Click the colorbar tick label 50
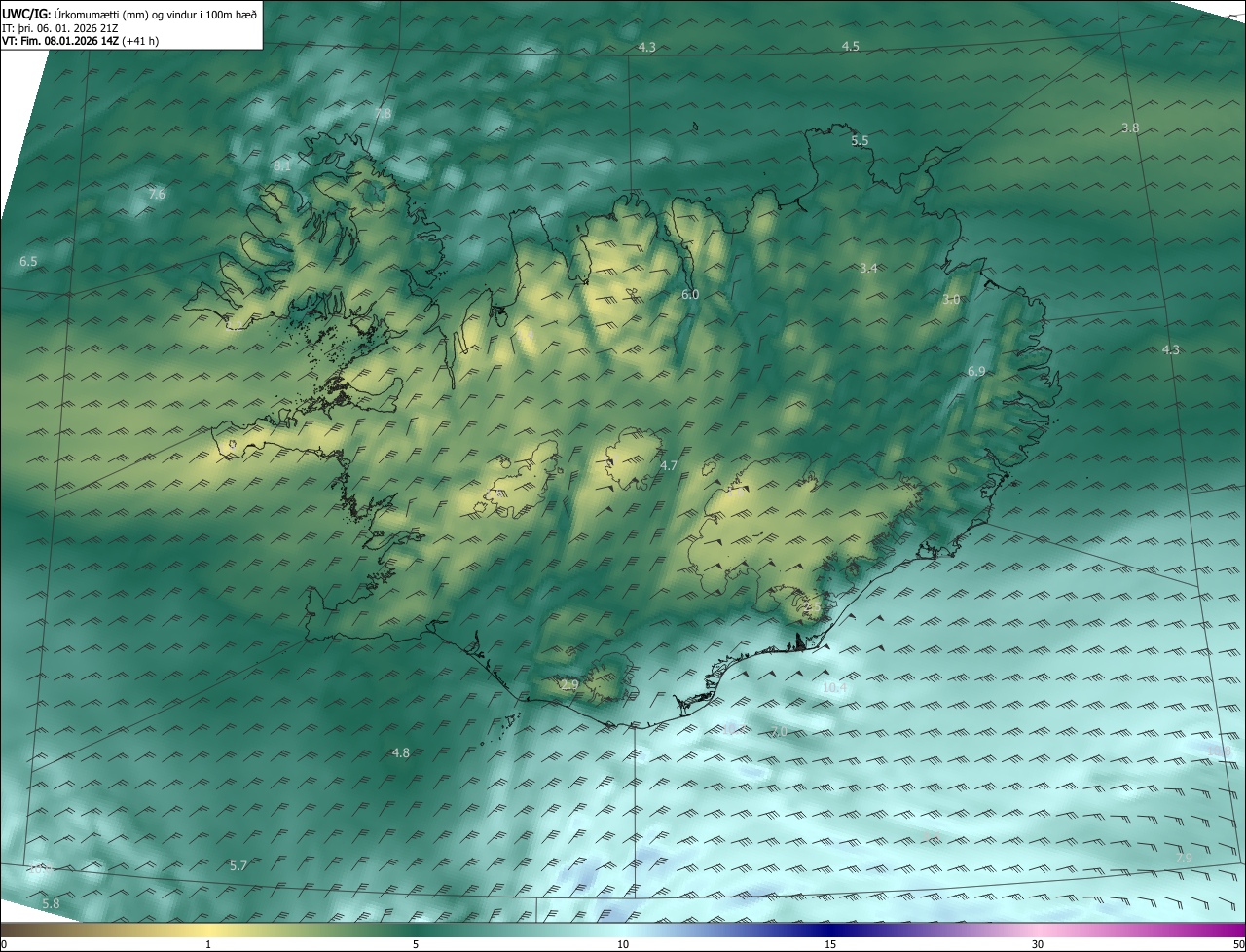Viewport: 1246px width, 952px height. [x=1238, y=944]
